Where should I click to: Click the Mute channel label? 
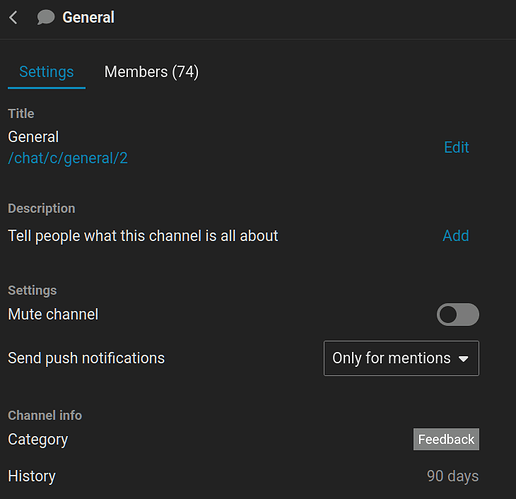pyautogui.click(x=53, y=314)
